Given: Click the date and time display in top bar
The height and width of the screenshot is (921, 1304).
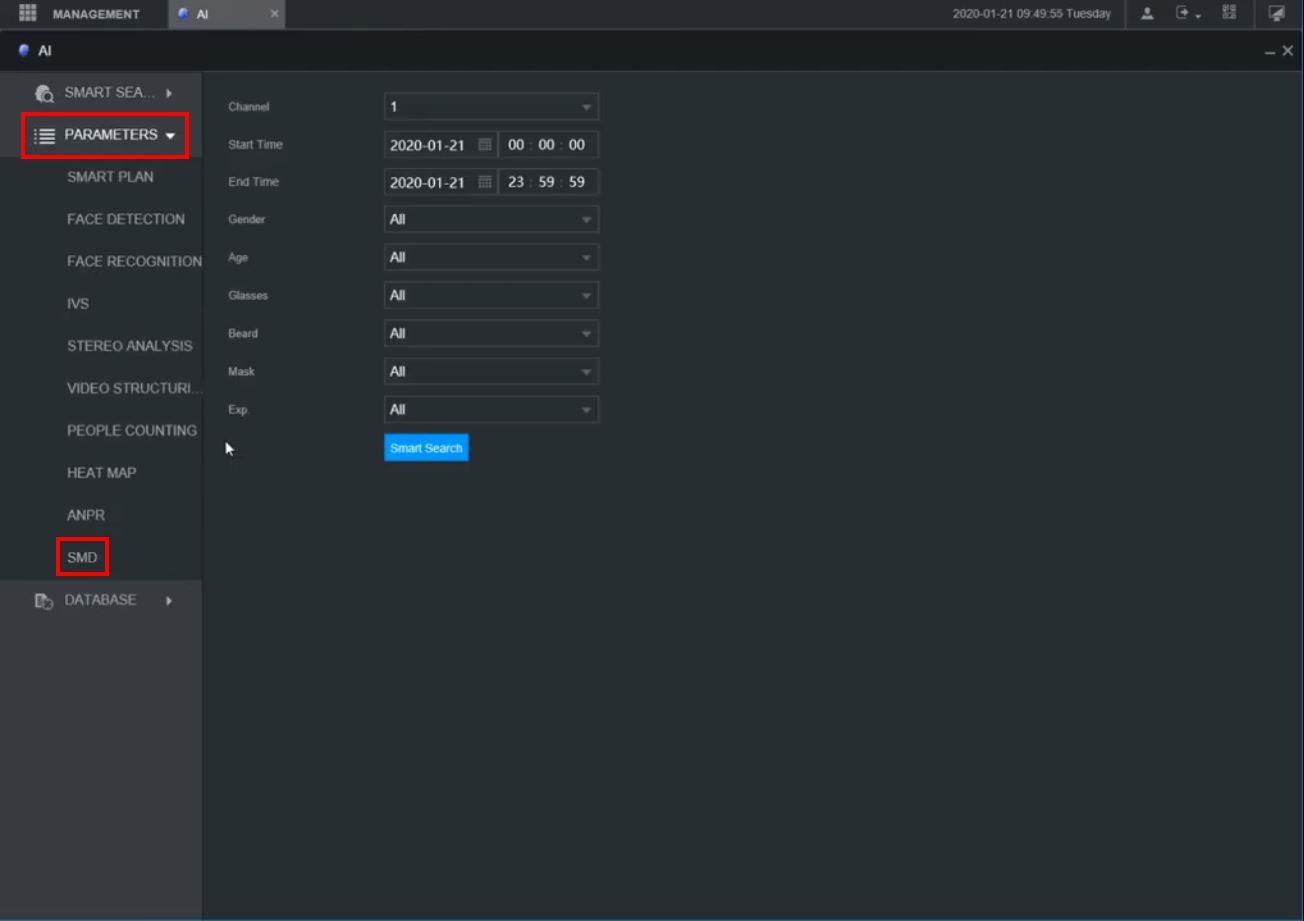Looking at the screenshot, I should (x=1032, y=14).
